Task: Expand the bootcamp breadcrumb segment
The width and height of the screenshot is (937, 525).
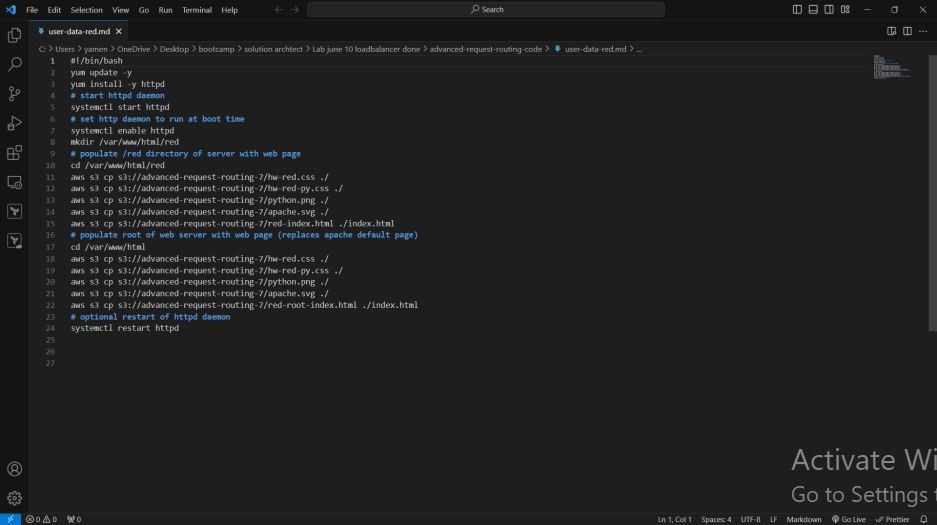Action: tap(216, 49)
